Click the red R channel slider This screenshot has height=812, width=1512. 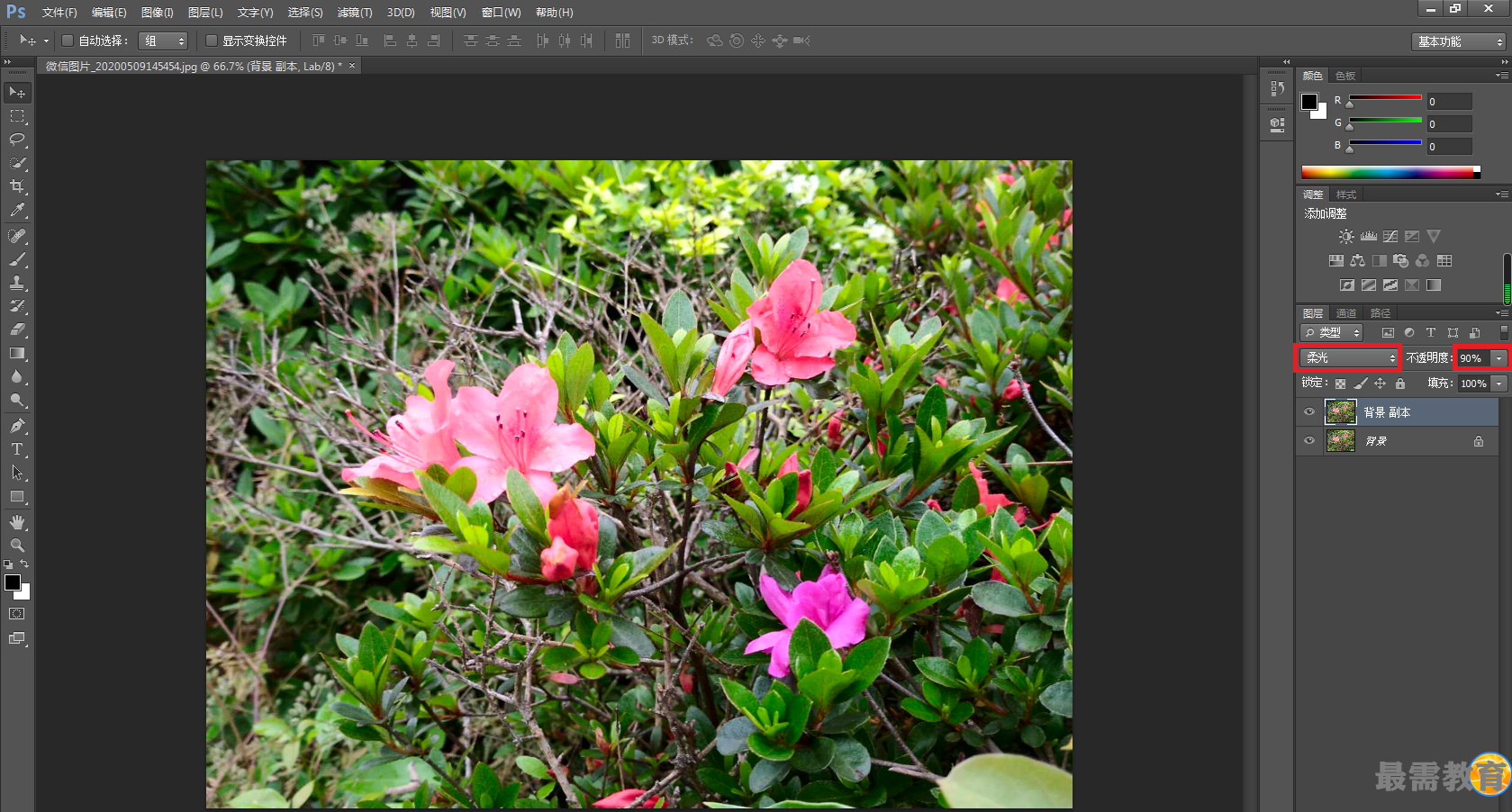1384,99
